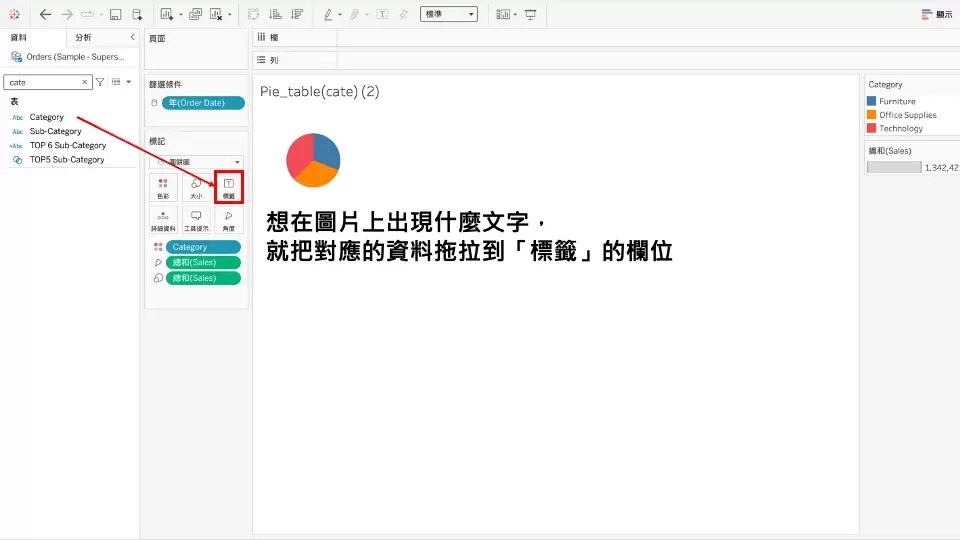Viewport: 960px width, 540px height.
Task: Click the 大小 size marks button
Action: tap(196, 187)
